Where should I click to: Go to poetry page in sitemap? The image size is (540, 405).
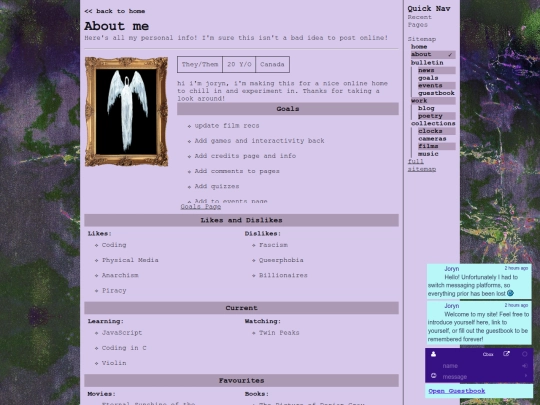point(437,116)
